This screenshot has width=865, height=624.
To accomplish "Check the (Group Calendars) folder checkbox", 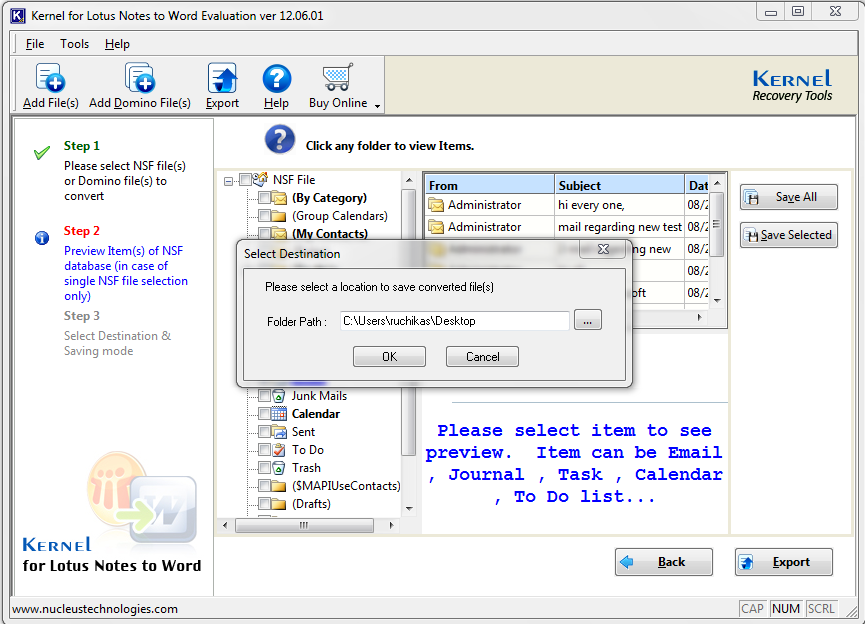I will (264, 216).
